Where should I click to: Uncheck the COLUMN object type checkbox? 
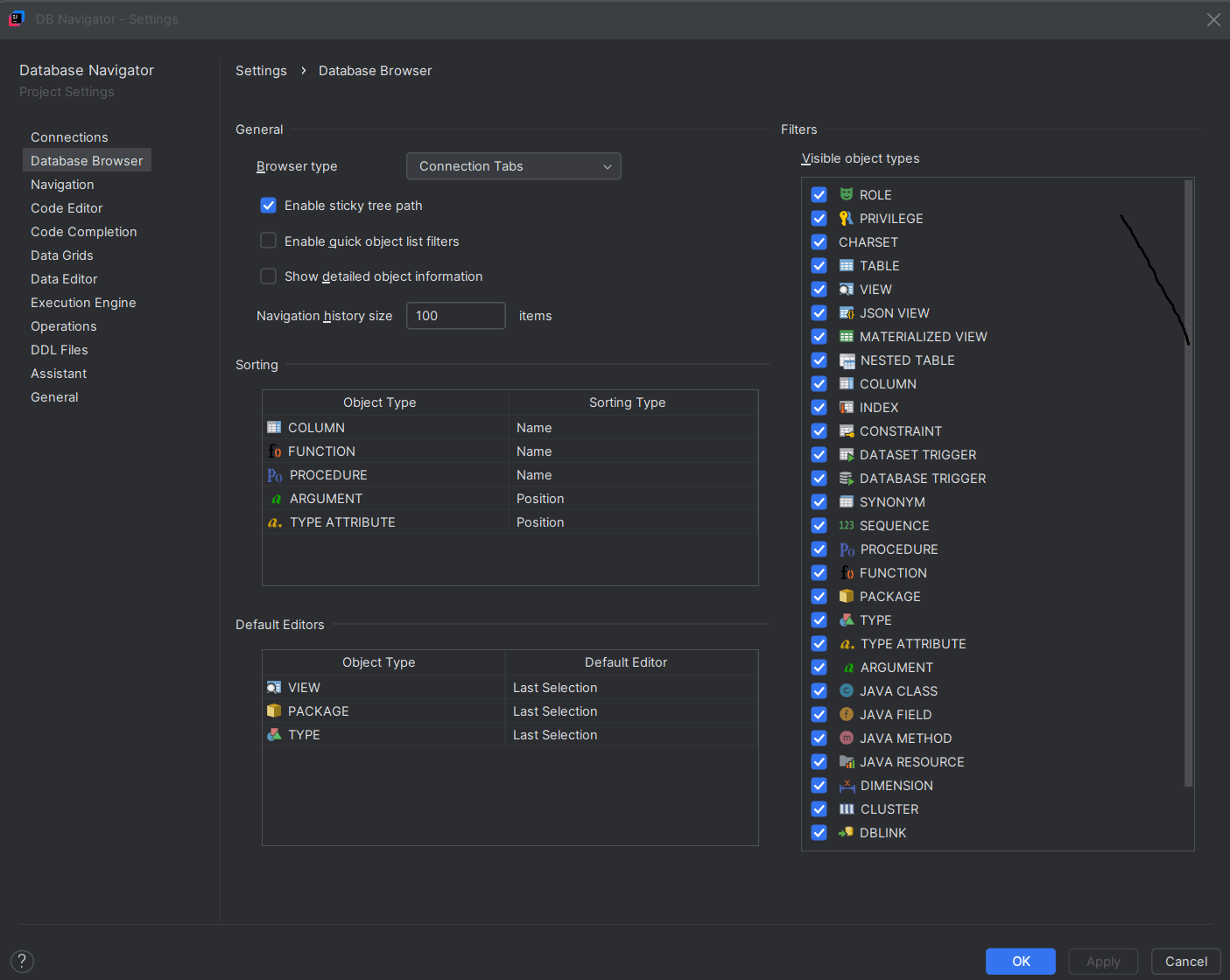(819, 383)
